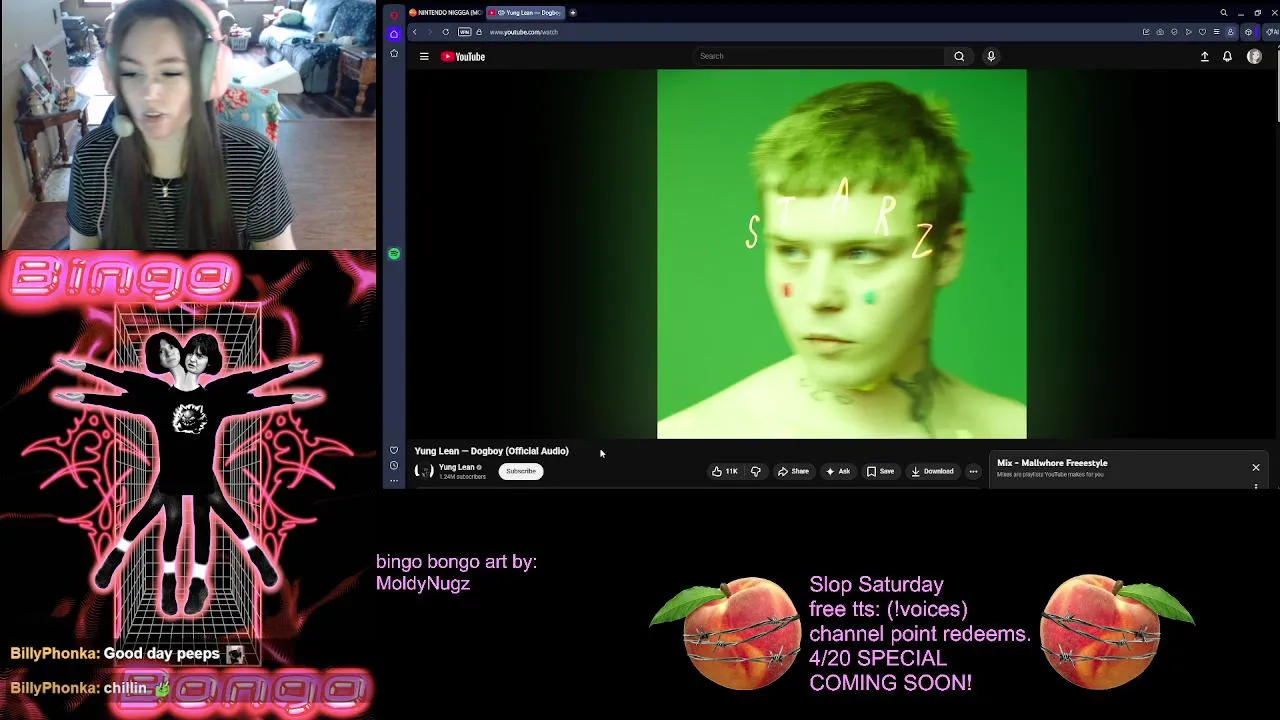Open the Ask AI button
Viewport: 1280px width, 720px height.
[x=838, y=471]
